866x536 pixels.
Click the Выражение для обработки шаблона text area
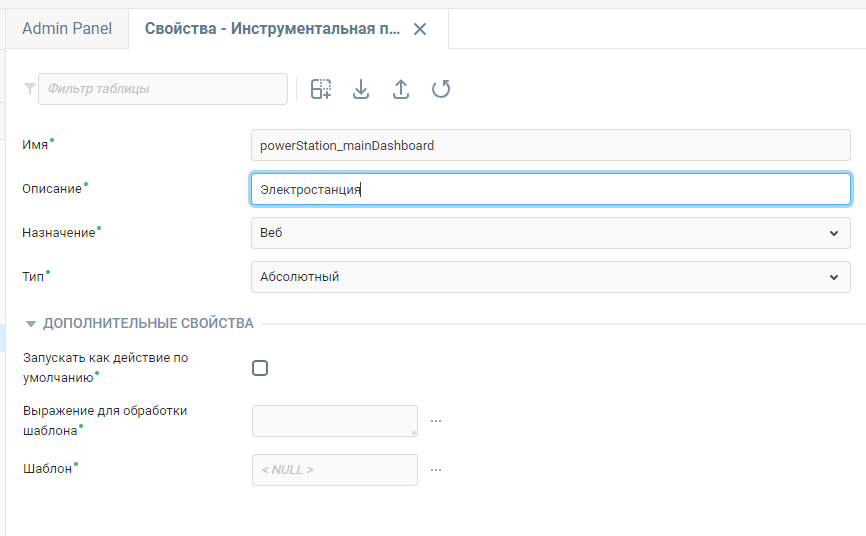point(334,421)
